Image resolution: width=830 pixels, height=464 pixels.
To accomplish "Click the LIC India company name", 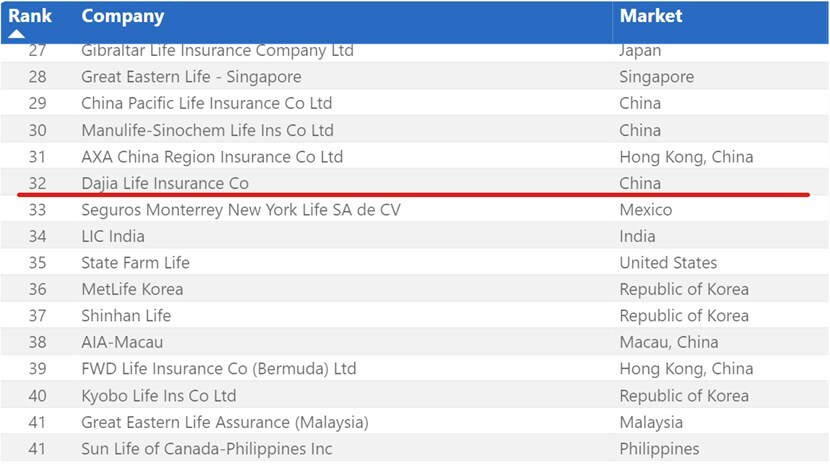I will click(x=113, y=236).
